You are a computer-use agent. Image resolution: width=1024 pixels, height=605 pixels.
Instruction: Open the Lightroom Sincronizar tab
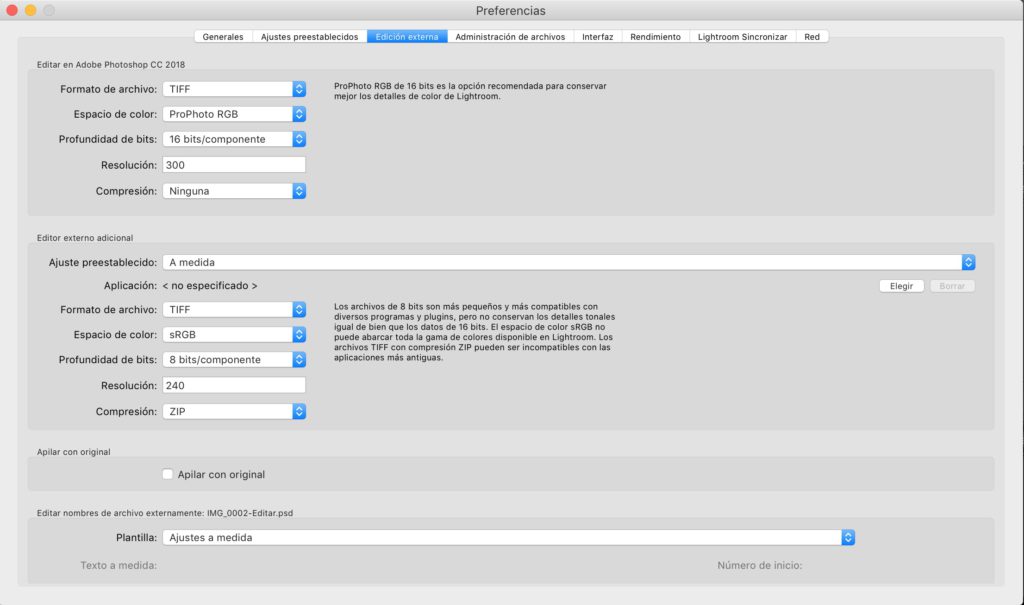(743, 37)
